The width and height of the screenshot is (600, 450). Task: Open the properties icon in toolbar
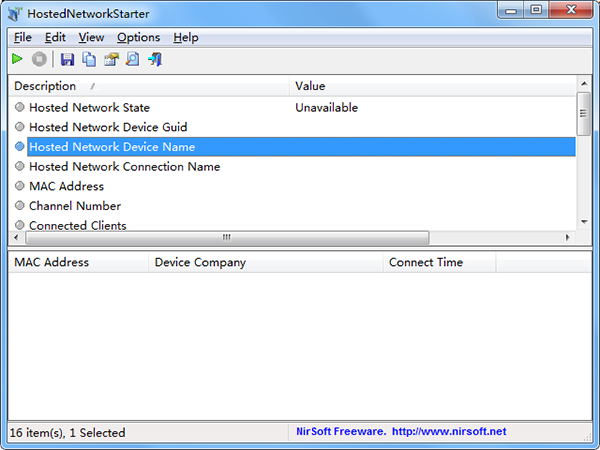111,59
